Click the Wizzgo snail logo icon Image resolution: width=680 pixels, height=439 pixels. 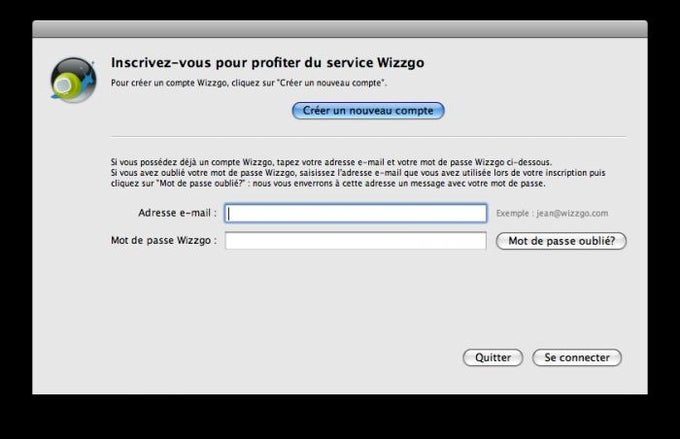(73, 80)
